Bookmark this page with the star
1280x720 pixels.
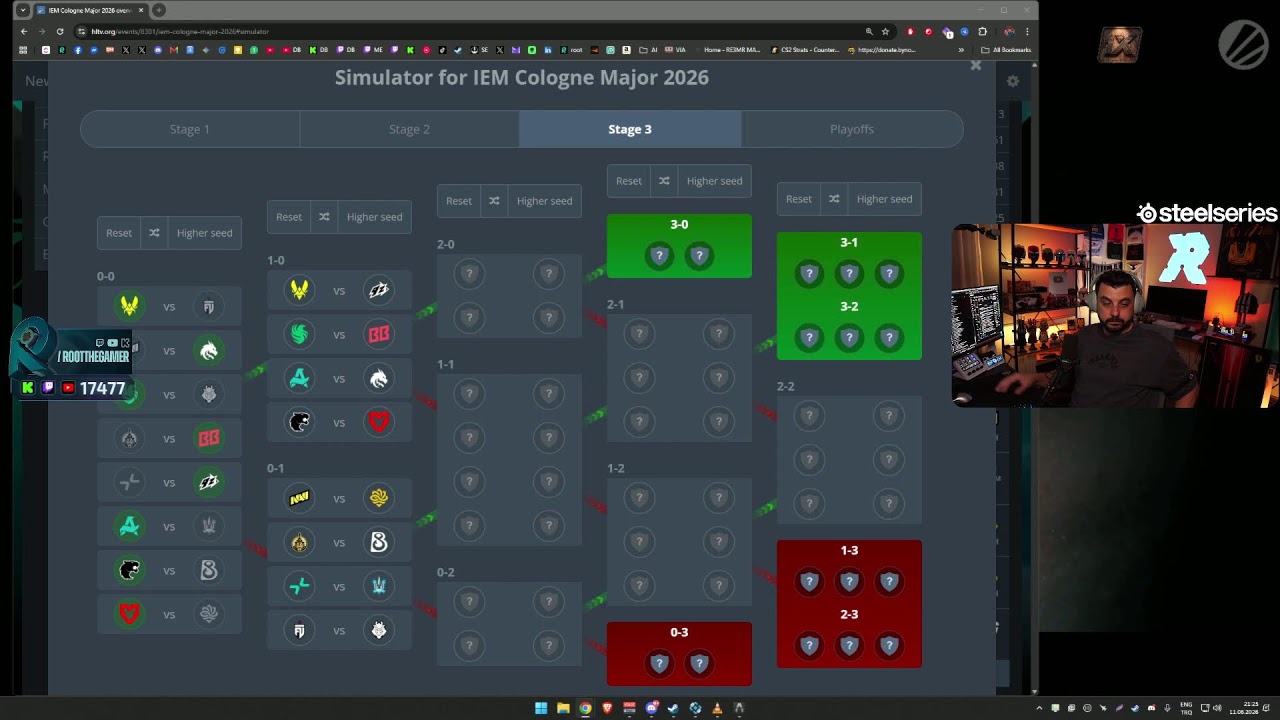(x=885, y=31)
